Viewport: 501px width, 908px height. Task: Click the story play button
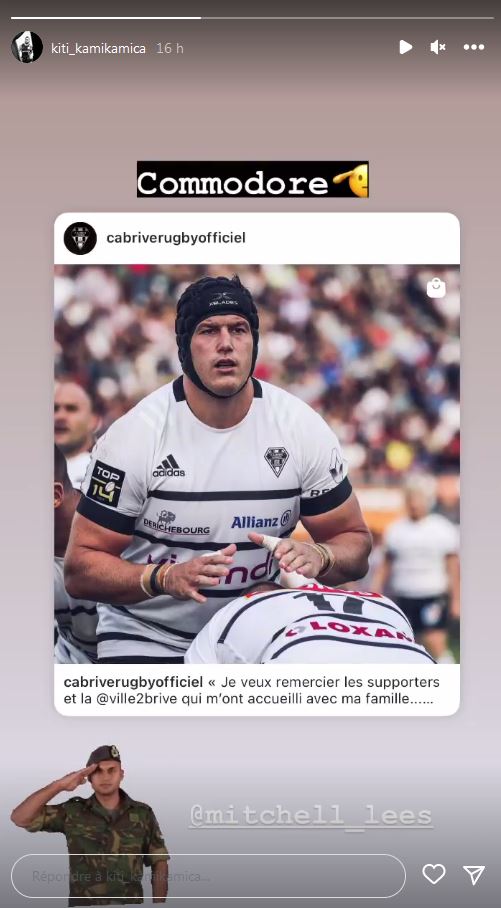click(x=405, y=47)
